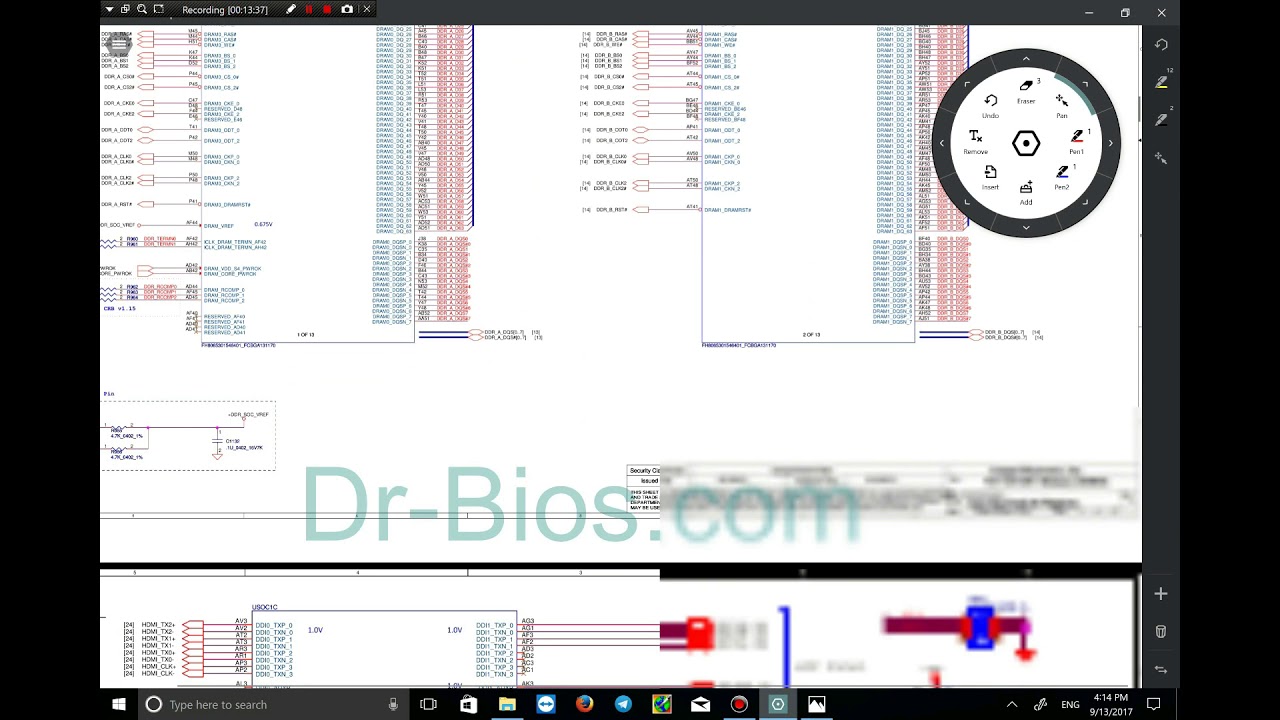Click the ENG language indicator

click(1070, 704)
